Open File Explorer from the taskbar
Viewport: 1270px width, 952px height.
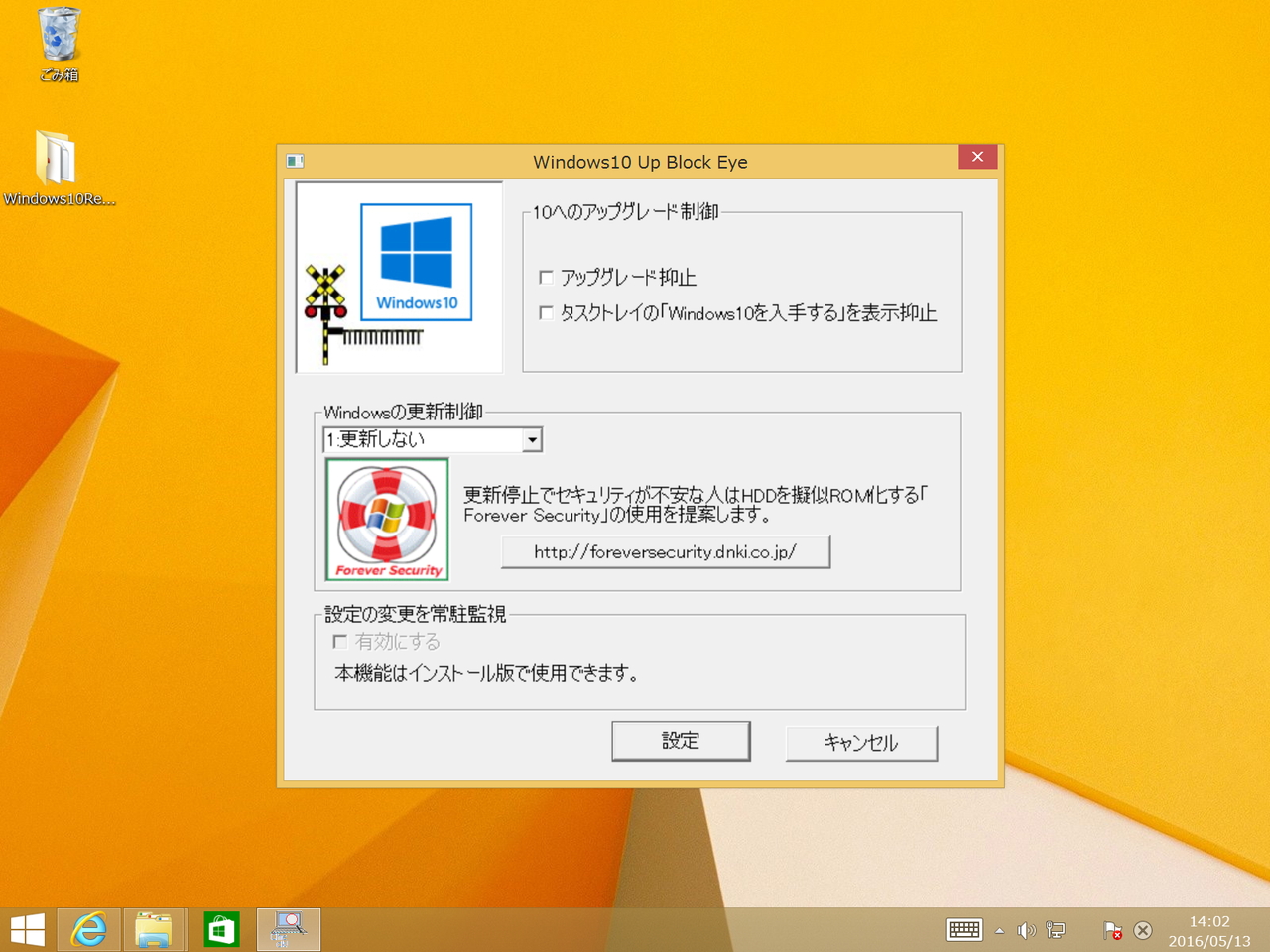tap(155, 929)
